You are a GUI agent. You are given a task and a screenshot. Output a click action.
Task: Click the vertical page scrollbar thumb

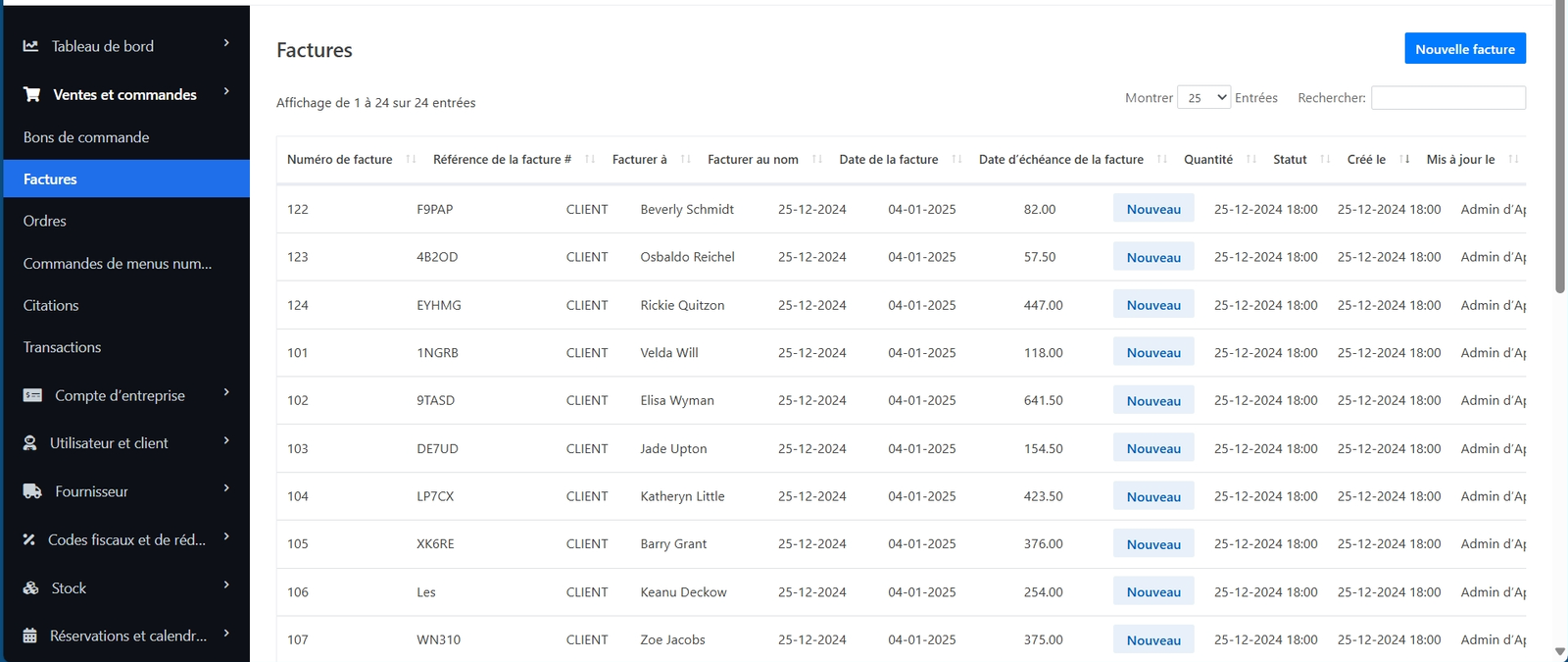[x=1560, y=147]
